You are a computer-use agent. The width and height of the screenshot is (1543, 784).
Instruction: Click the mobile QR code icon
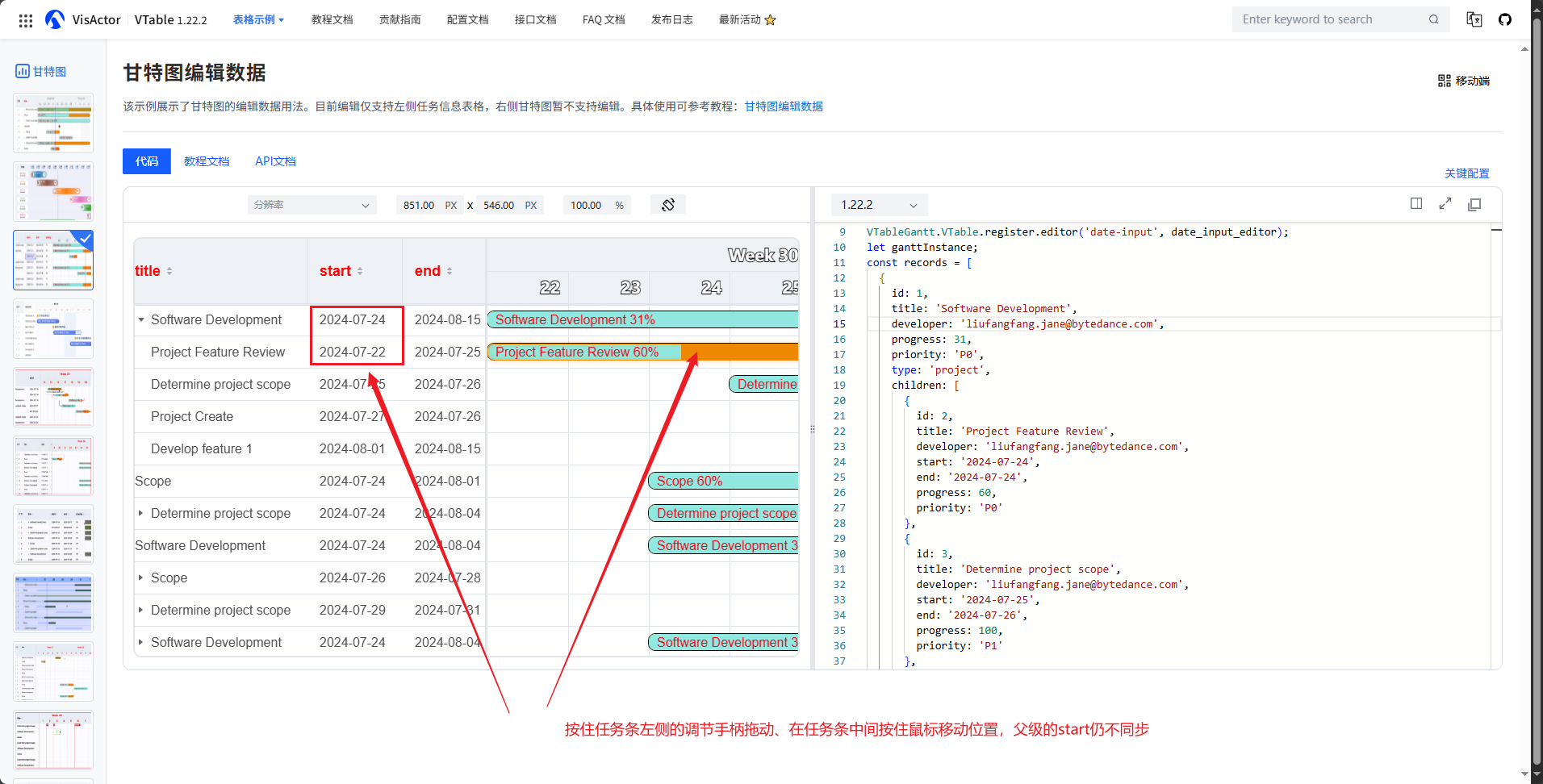(x=1445, y=81)
